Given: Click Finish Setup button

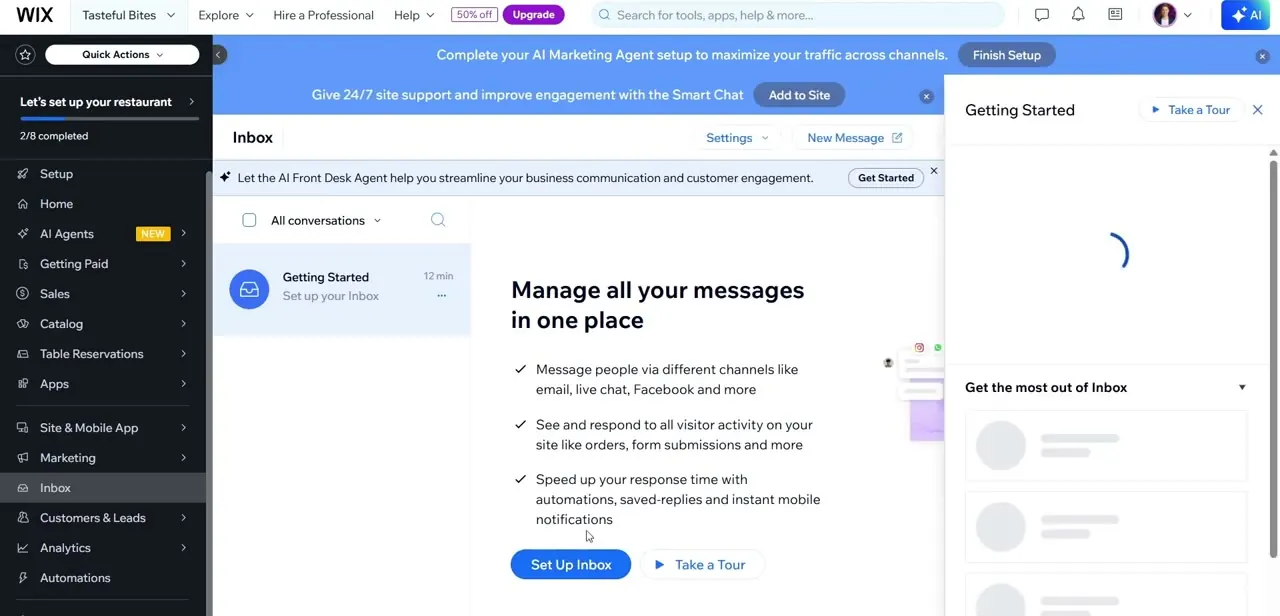Looking at the screenshot, I should click(x=1007, y=55).
